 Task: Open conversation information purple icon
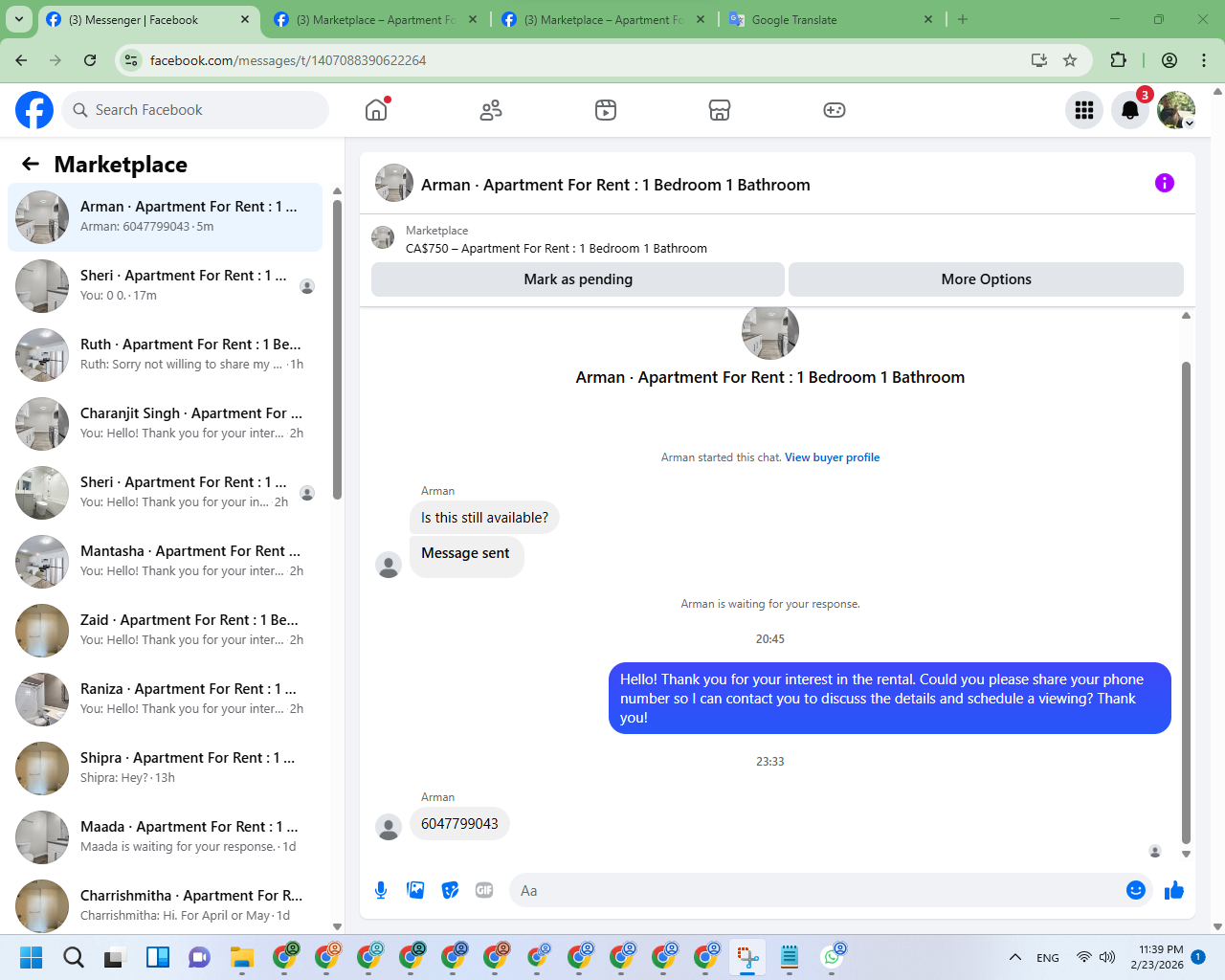coord(1165,183)
